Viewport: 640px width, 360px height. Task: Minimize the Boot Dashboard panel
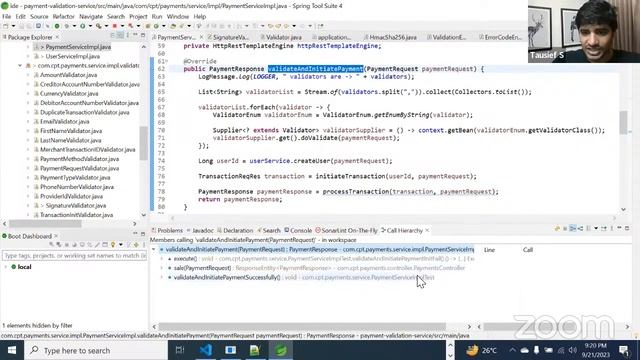point(135,234)
